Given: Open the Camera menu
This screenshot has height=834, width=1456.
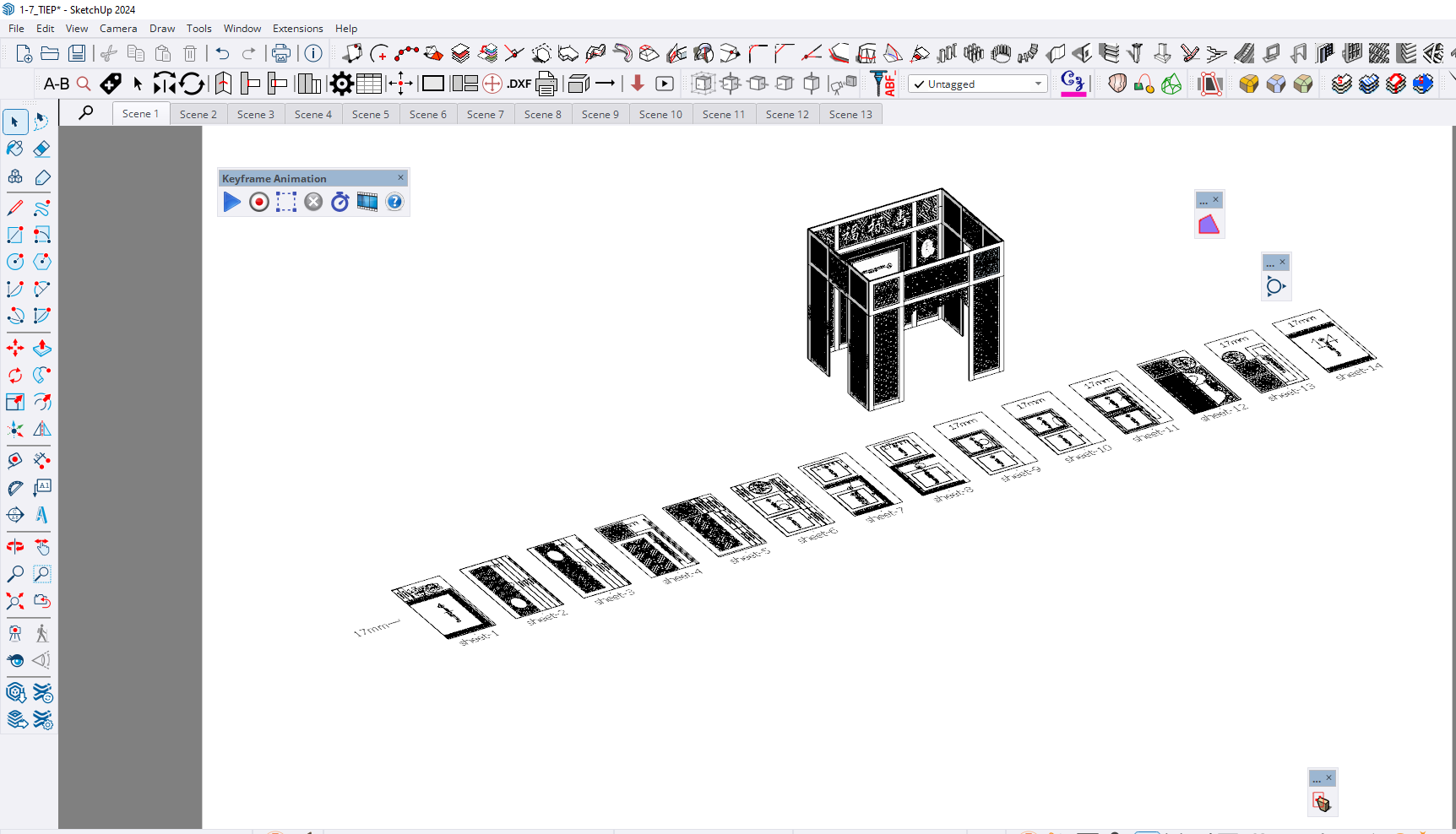Looking at the screenshot, I should coord(118,29).
